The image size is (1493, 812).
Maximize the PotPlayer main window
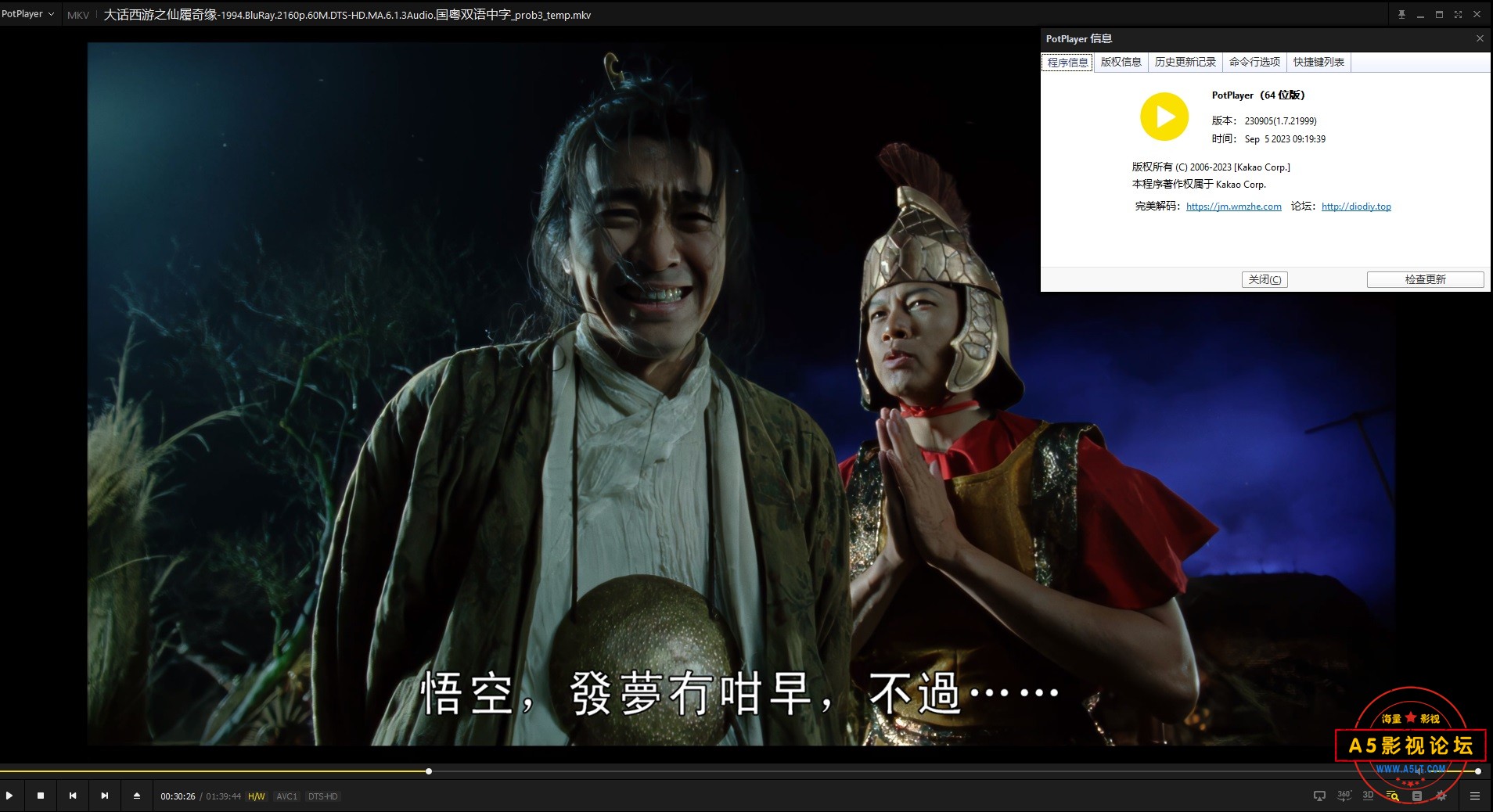coord(1439,15)
